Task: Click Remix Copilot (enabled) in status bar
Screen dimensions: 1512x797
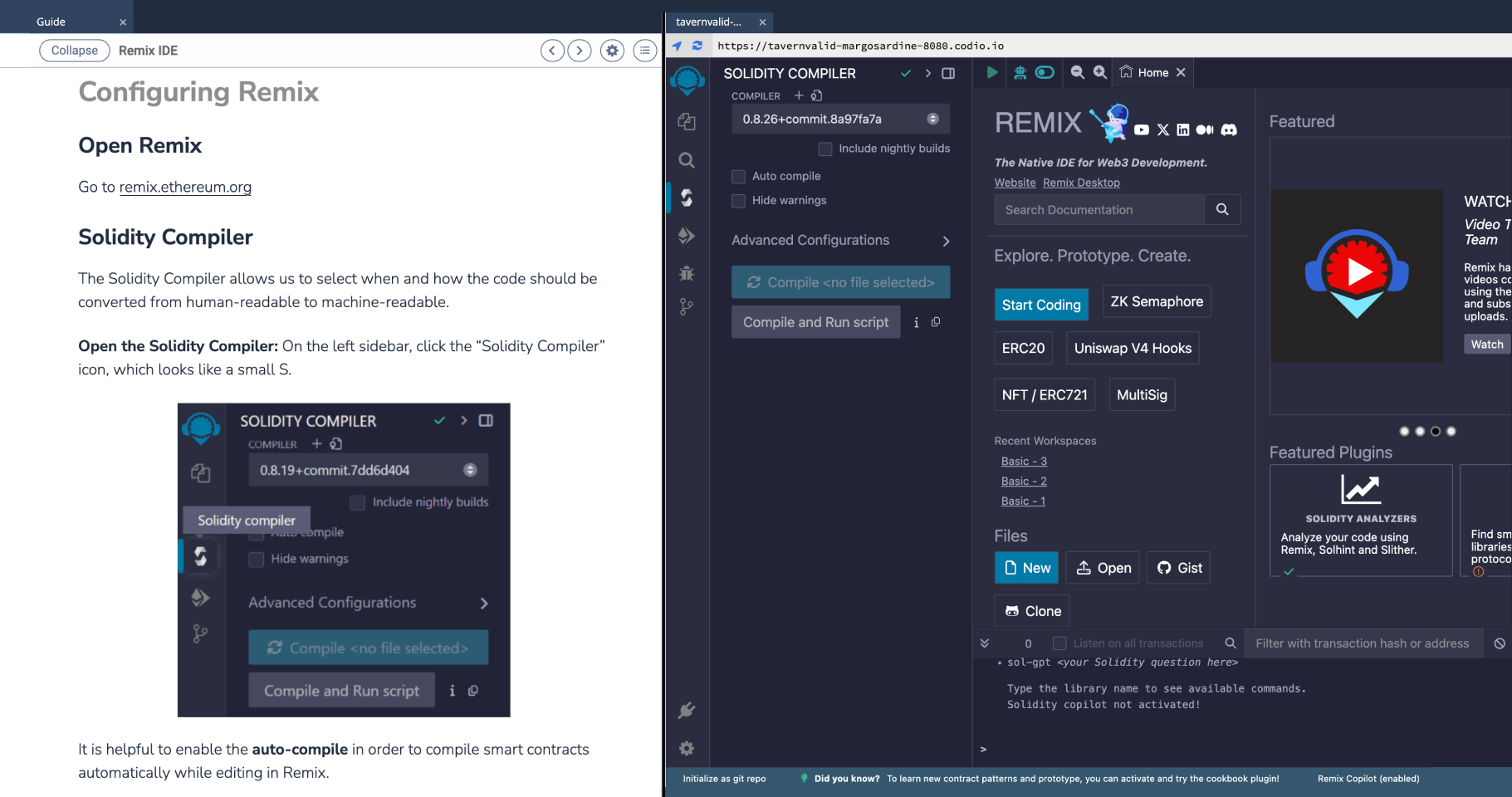Action: pyautogui.click(x=1368, y=779)
